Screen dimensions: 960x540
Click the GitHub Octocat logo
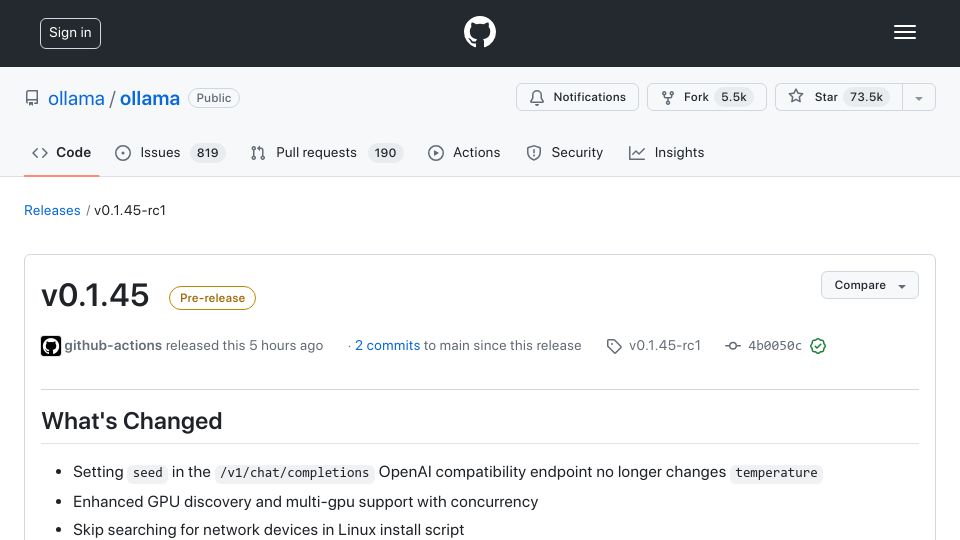[479, 32]
